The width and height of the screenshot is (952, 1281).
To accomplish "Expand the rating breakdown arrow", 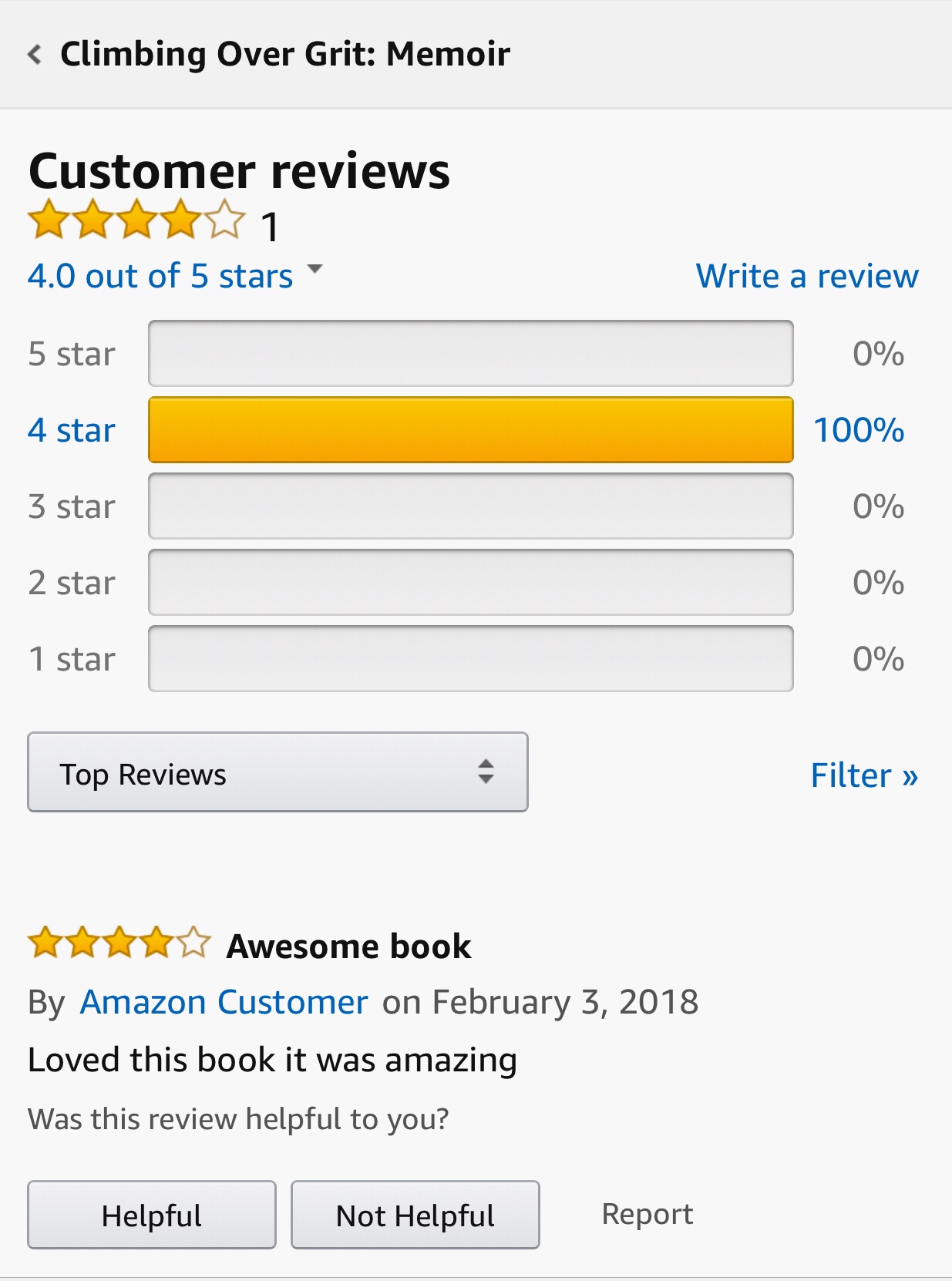I will click(315, 269).
